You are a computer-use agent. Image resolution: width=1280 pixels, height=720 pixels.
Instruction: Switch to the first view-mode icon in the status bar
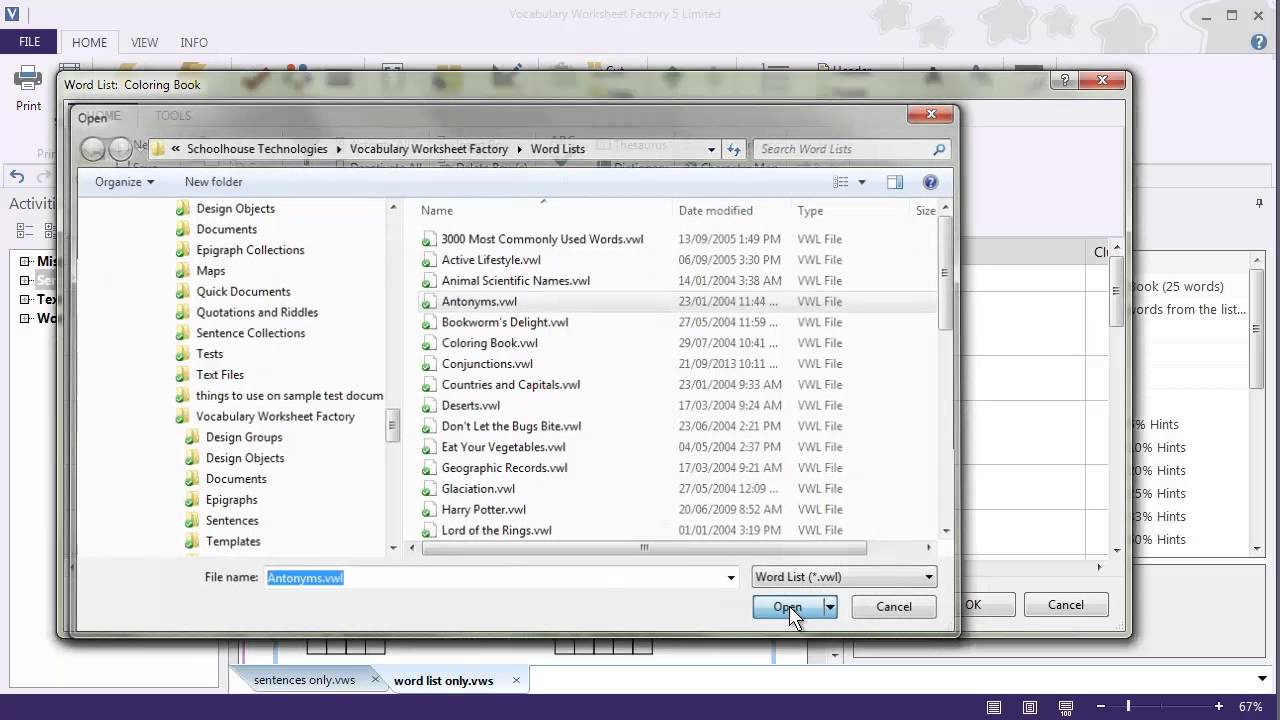(x=993, y=707)
